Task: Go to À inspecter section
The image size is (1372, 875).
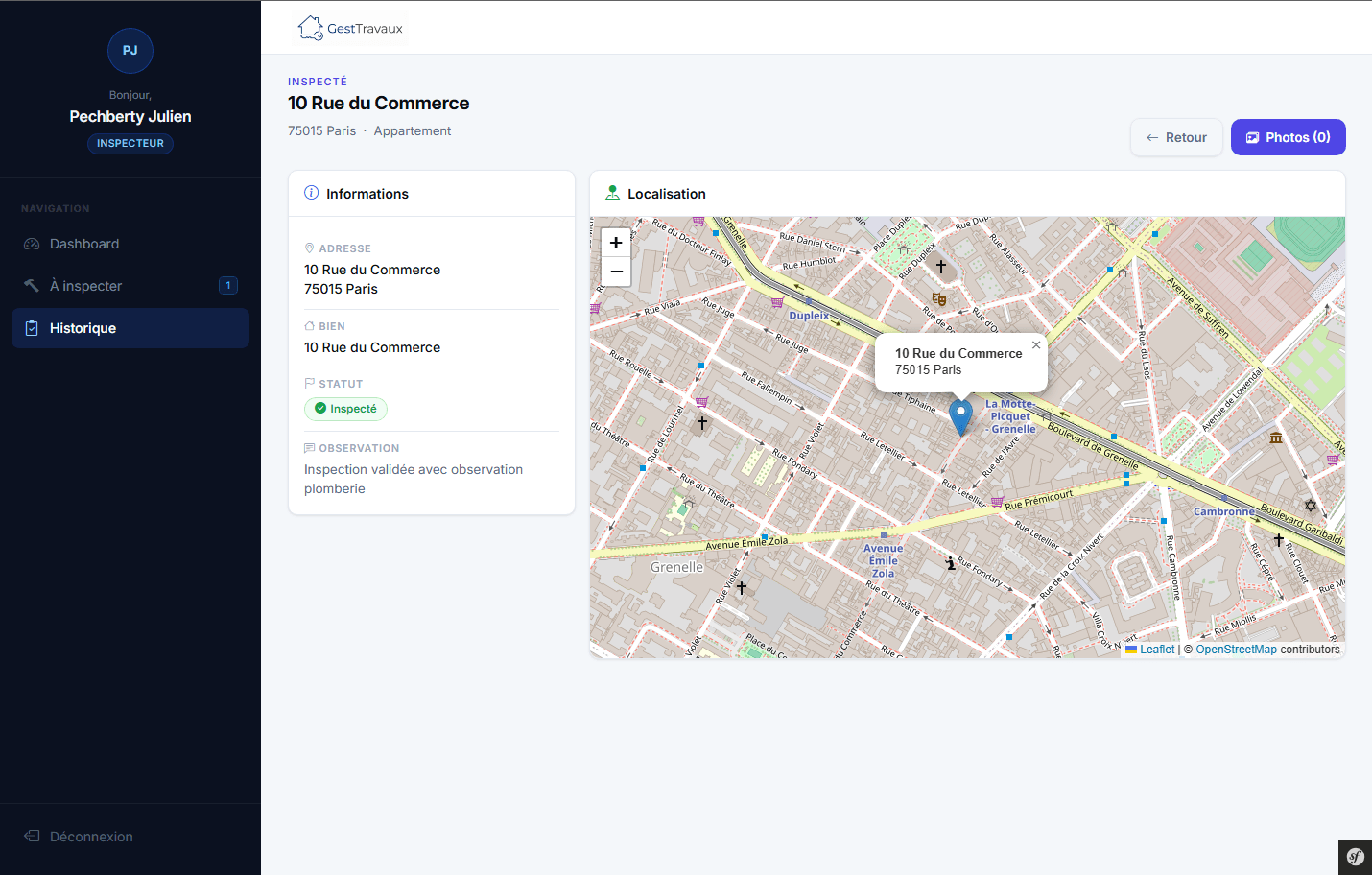Action: [86, 286]
